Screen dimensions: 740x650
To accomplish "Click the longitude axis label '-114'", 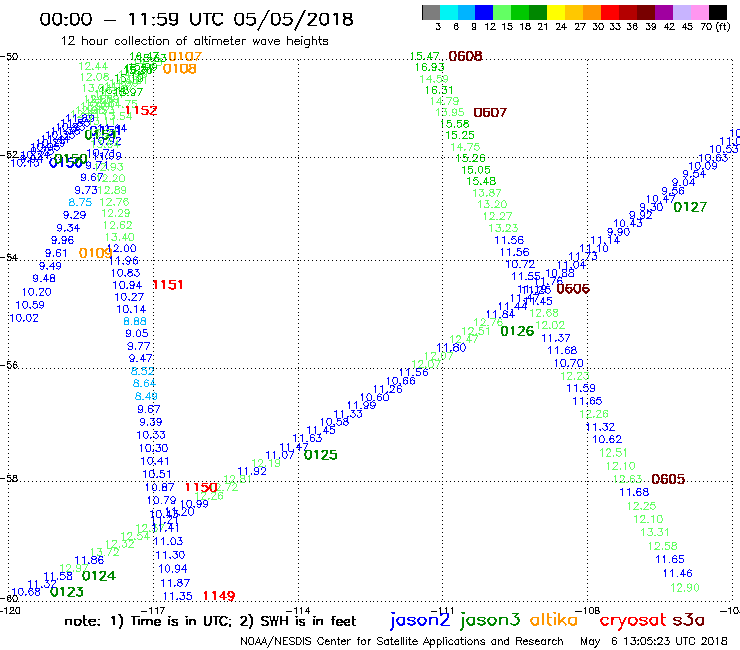I will [298, 610].
